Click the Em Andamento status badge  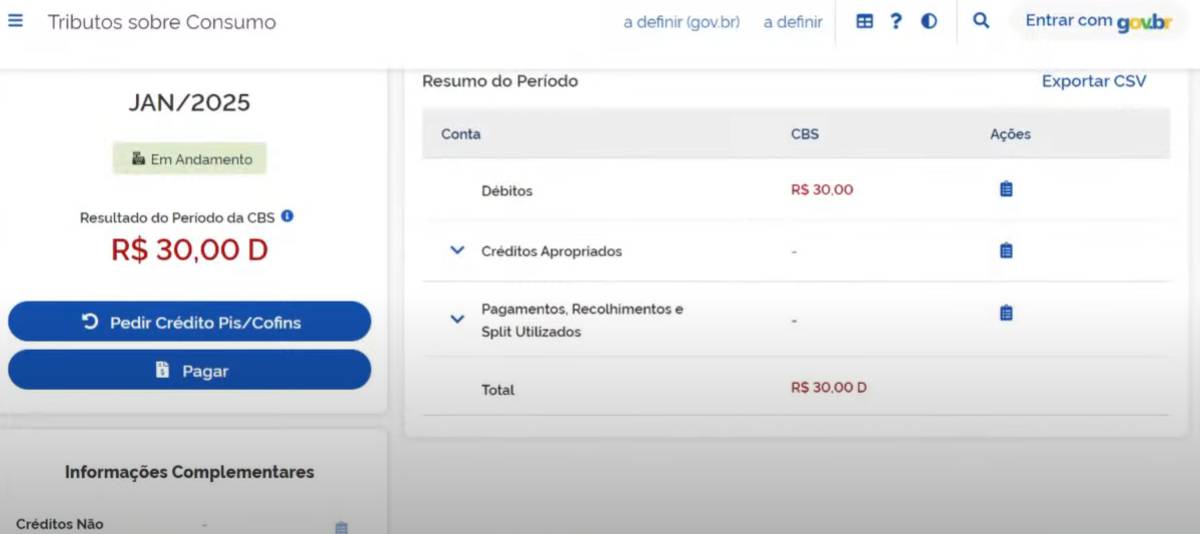[x=189, y=159]
